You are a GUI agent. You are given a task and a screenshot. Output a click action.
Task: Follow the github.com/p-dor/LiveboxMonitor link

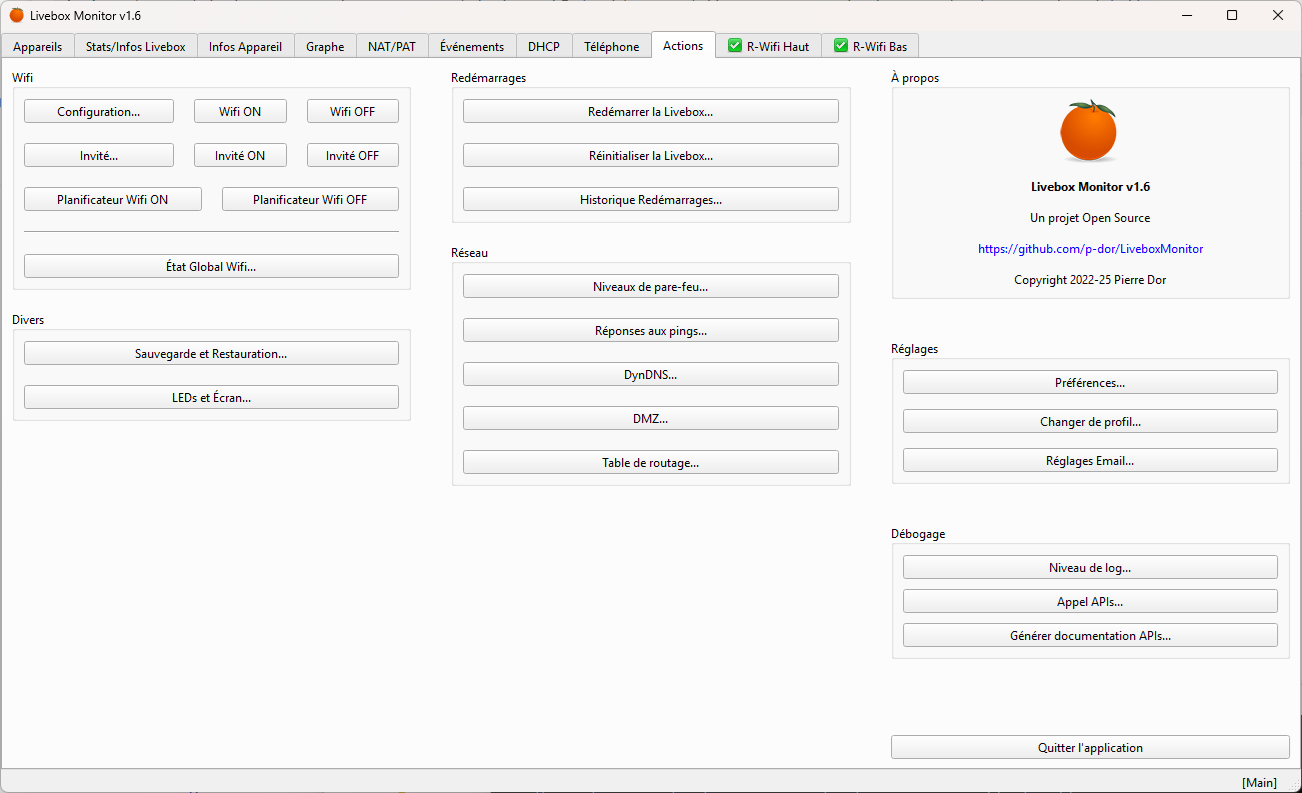click(x=1090, y=248)
